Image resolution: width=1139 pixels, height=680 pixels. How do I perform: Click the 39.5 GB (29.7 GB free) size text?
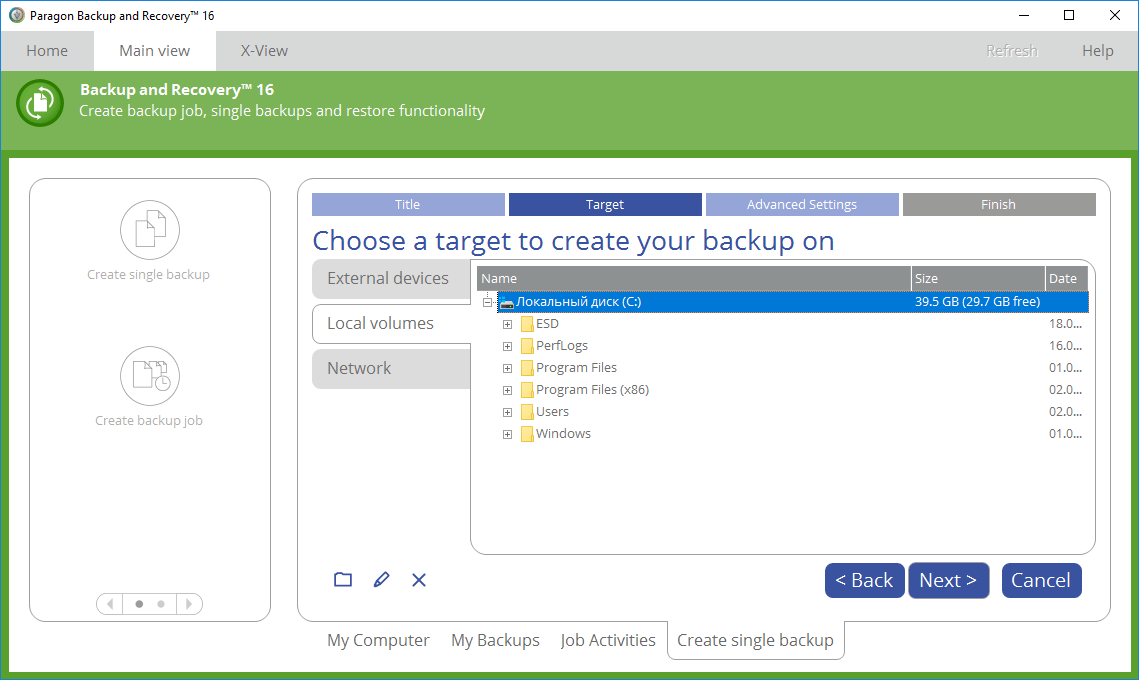pyautogui.click(x=978, y=301)
